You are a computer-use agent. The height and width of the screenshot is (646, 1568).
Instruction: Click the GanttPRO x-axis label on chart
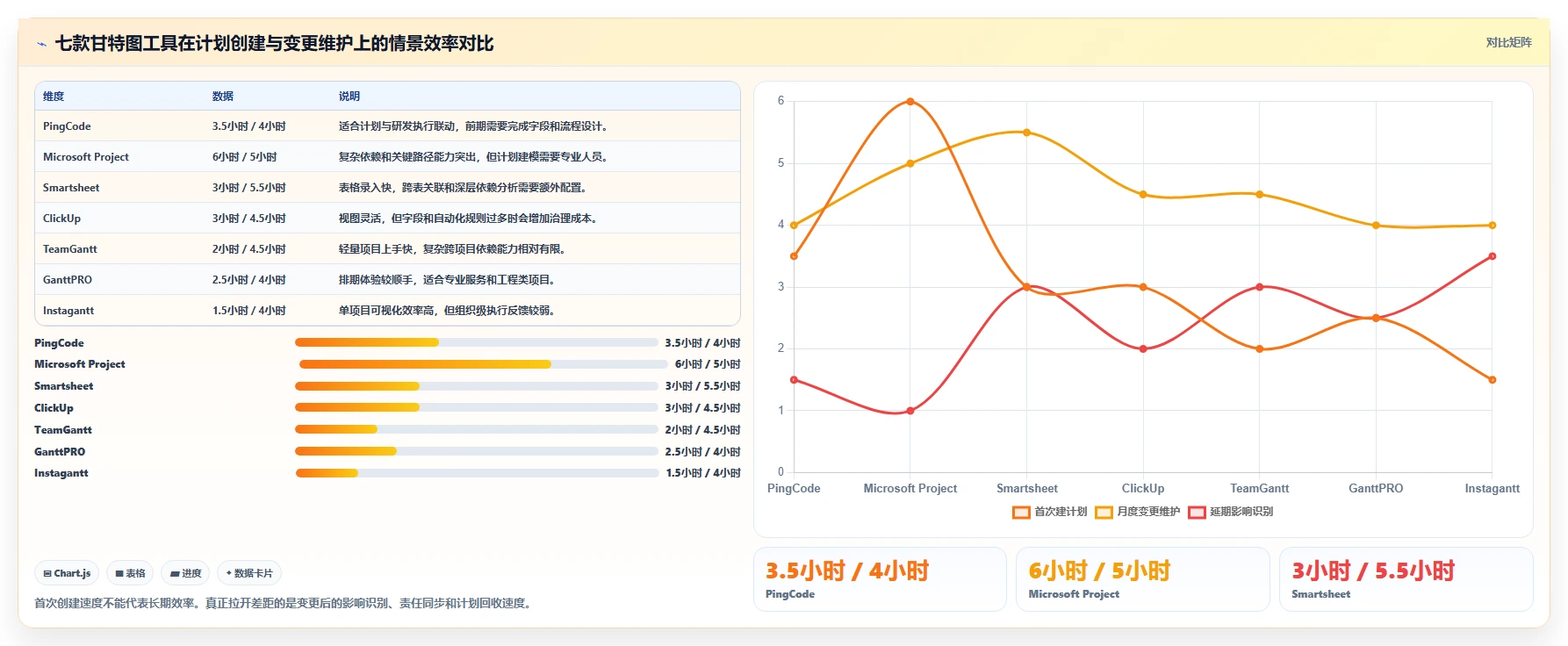1376,489
